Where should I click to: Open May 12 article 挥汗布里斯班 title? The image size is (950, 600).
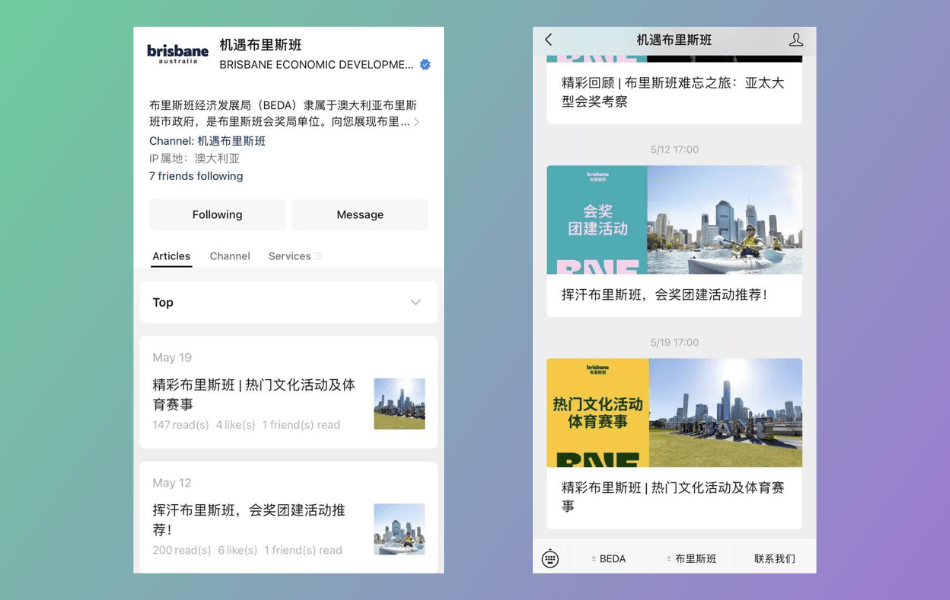pos(249,519)
